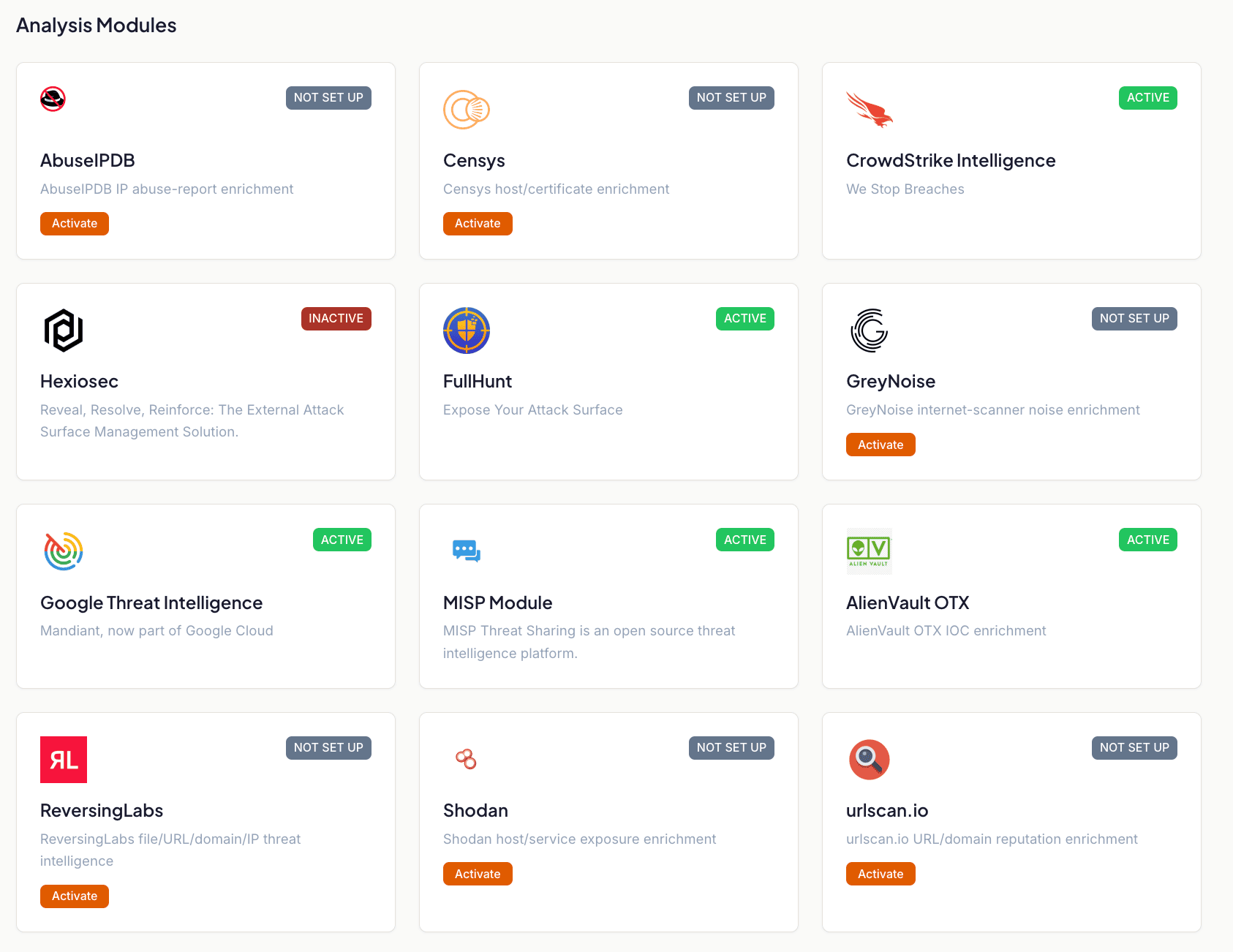
Task: Click 'Shodan host/service exposure enrichment' description
Action: 579,839
